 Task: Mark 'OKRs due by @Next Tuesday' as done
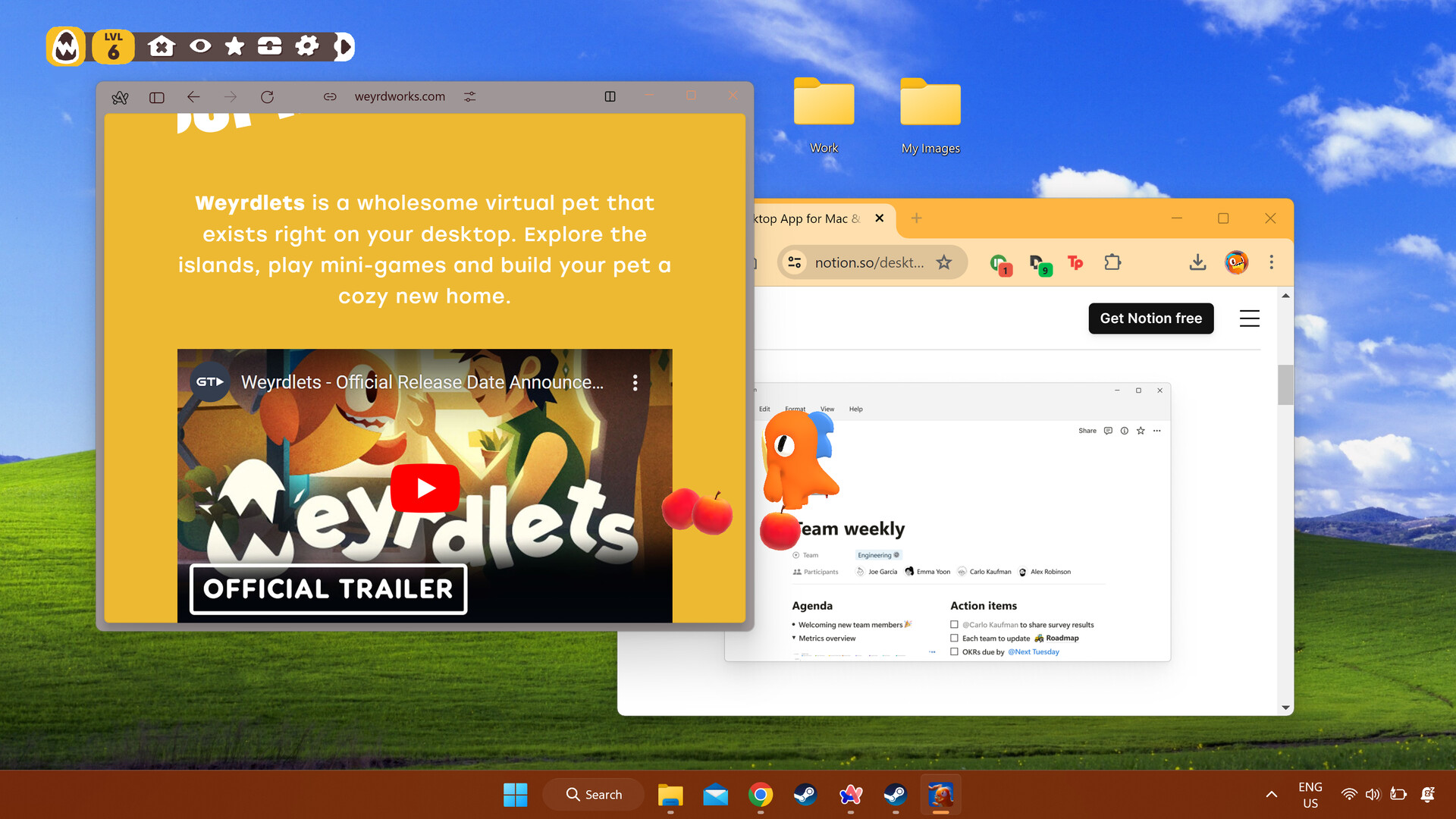pos(953,651)
